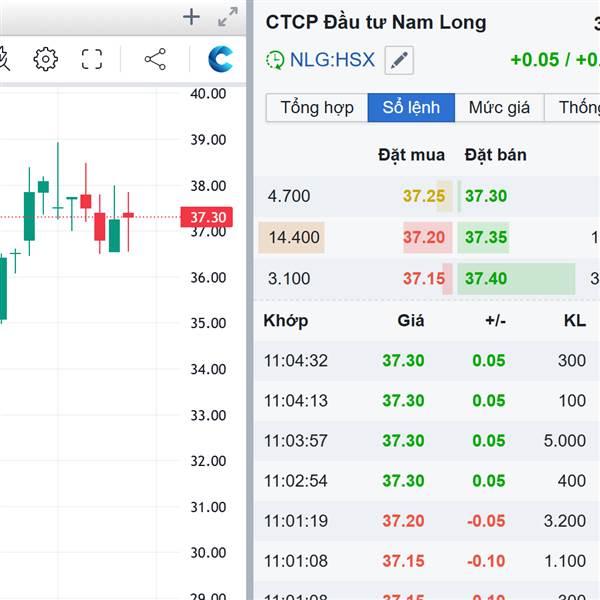
Task: Click the bid price 37.15 in order book
Action: coord(424,279)
